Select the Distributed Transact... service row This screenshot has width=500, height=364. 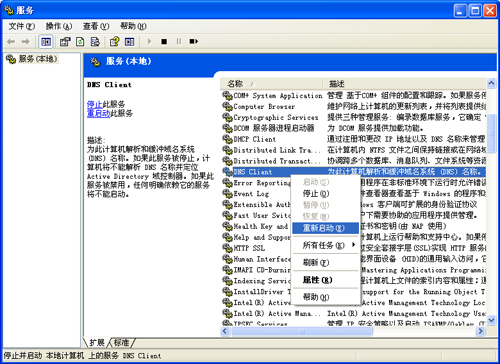[354, 161]
